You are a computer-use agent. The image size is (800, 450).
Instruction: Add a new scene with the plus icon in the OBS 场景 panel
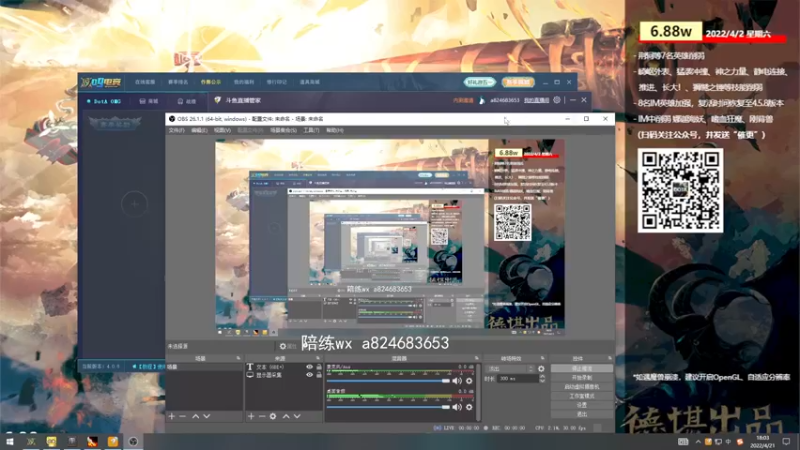pyautogui.click(x=171, y=416)
